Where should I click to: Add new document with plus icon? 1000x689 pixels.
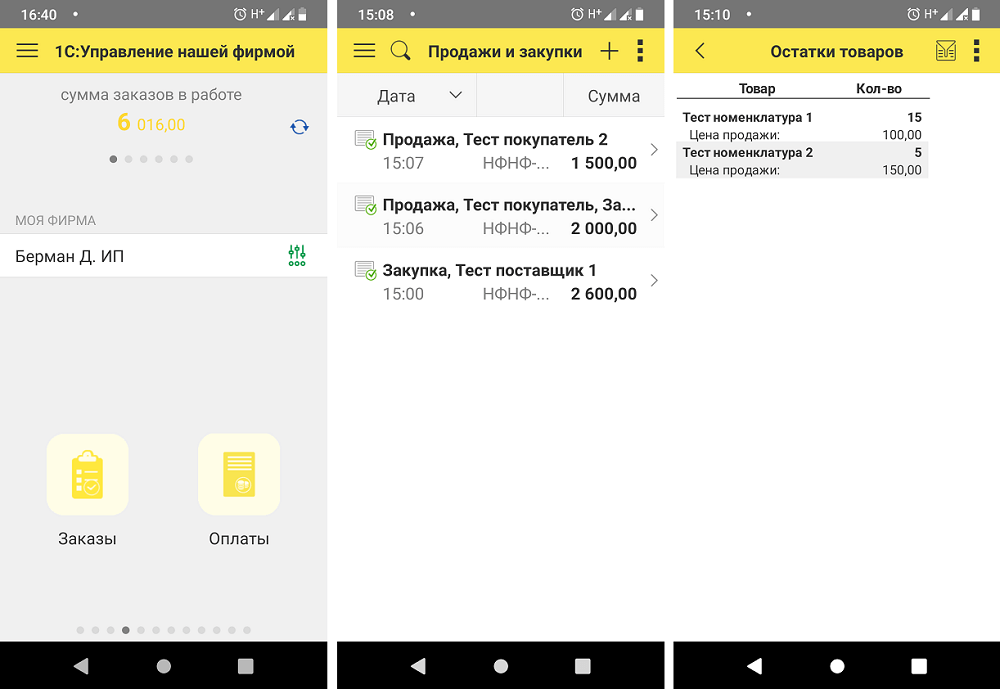[609, 51]
